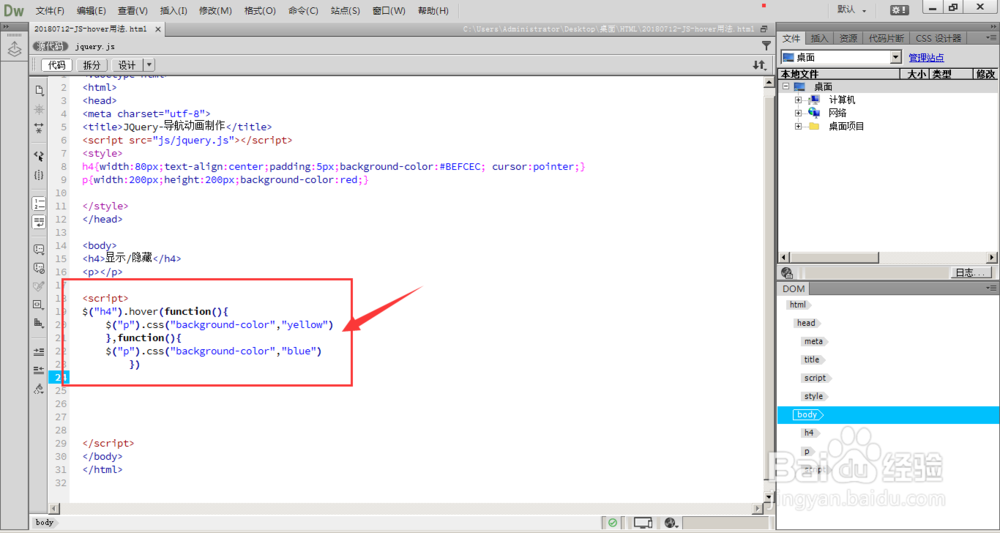Click the Files panel horizontal scrollbar right arrow
The height and width of the screenshot is (533, 1000).
(x=992, y=258)
